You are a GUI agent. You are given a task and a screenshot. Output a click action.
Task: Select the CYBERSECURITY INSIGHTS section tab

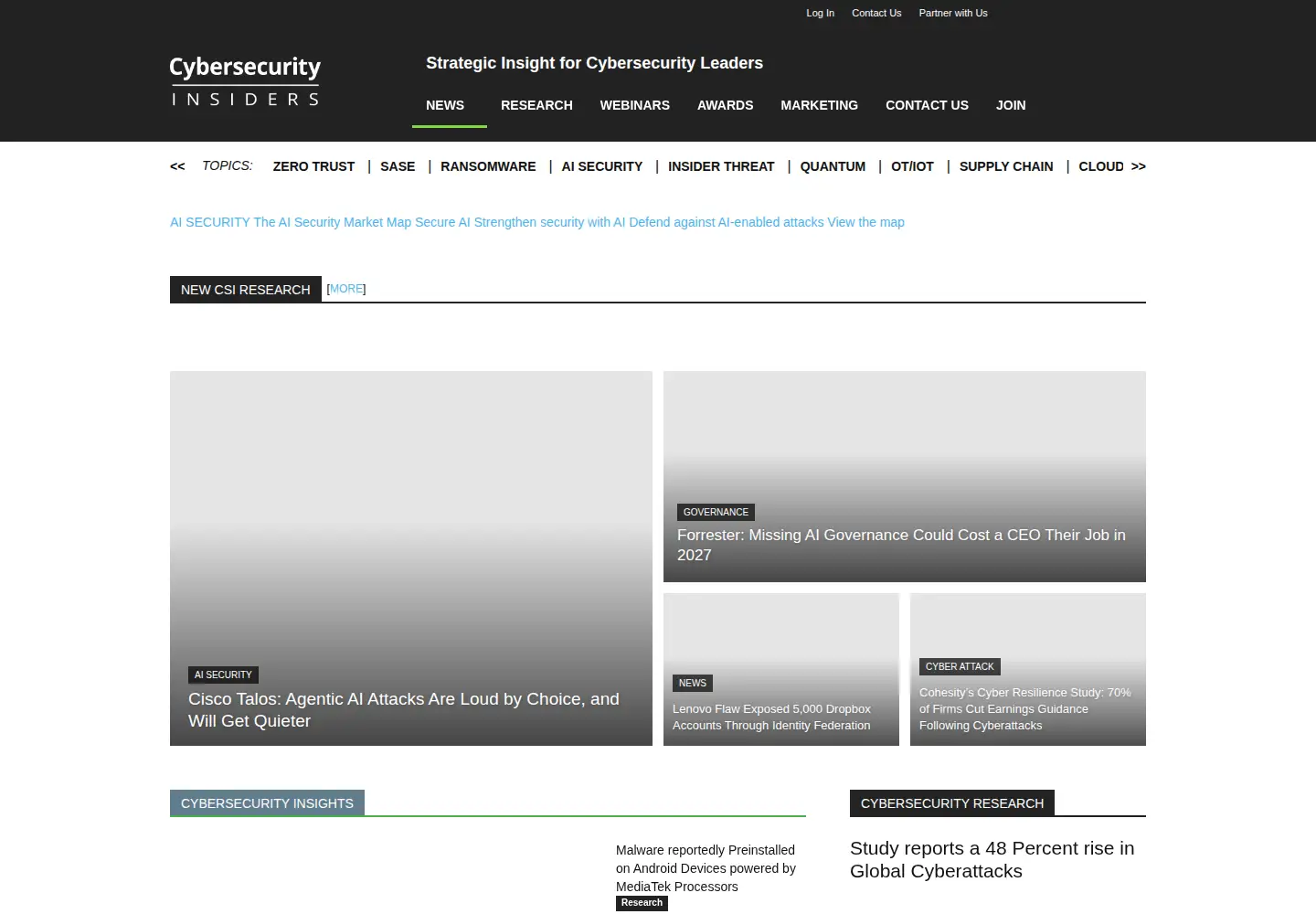coord(267,803)
